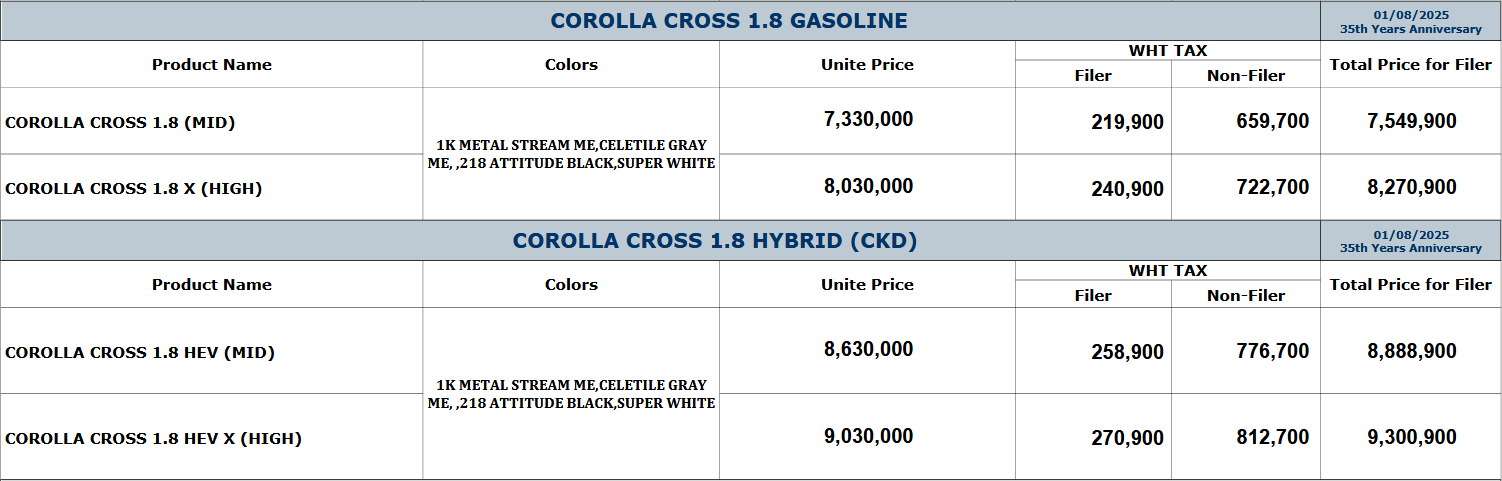Select the COROLLA CROSS 1.8 X (HIGH) cell
Image resolution: width=1502 pixels, height=481 pixels.
[x=133, y=188]
